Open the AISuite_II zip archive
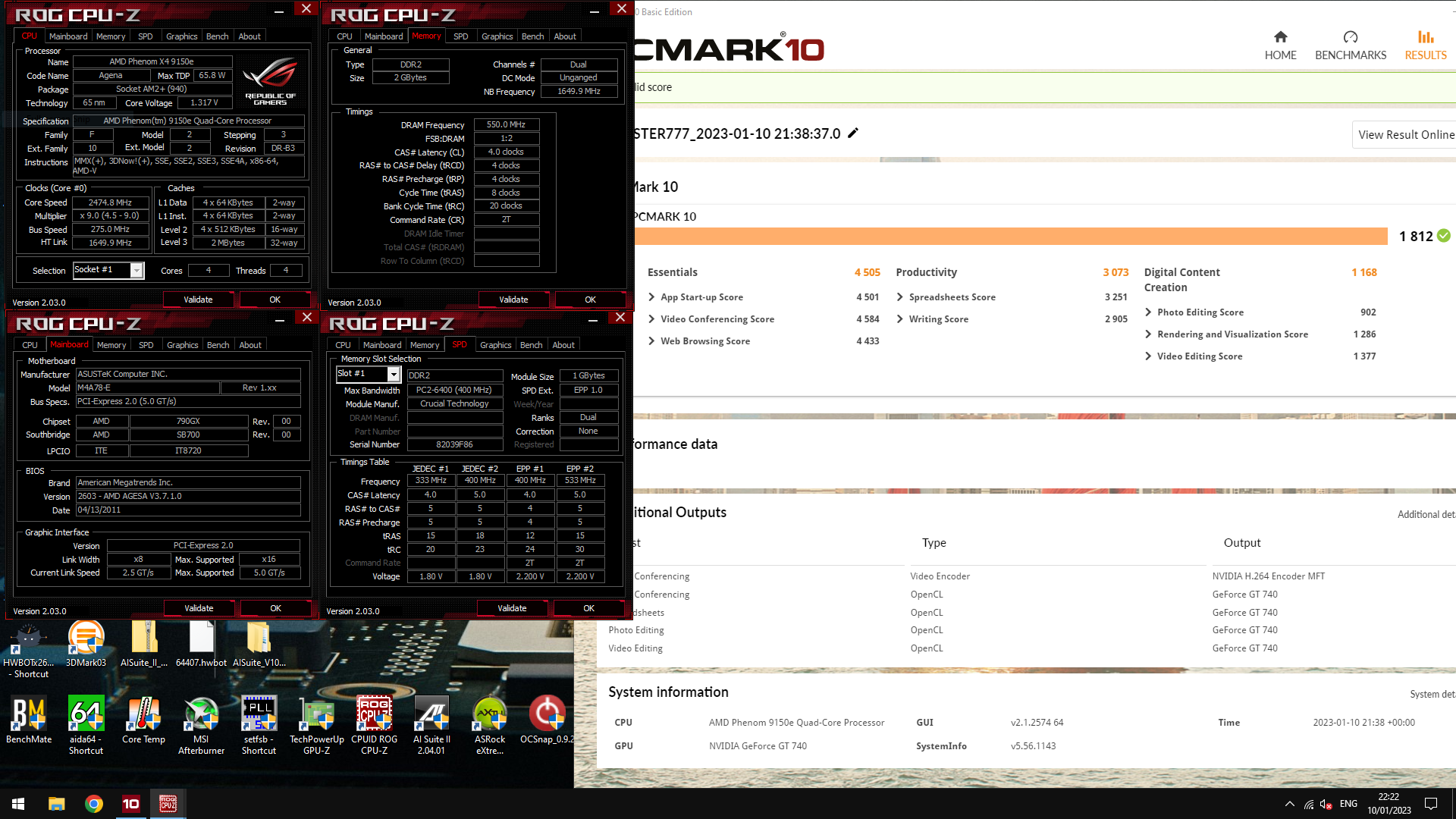Viewport: 1456px width, 819px height. [x=144, y=645]
